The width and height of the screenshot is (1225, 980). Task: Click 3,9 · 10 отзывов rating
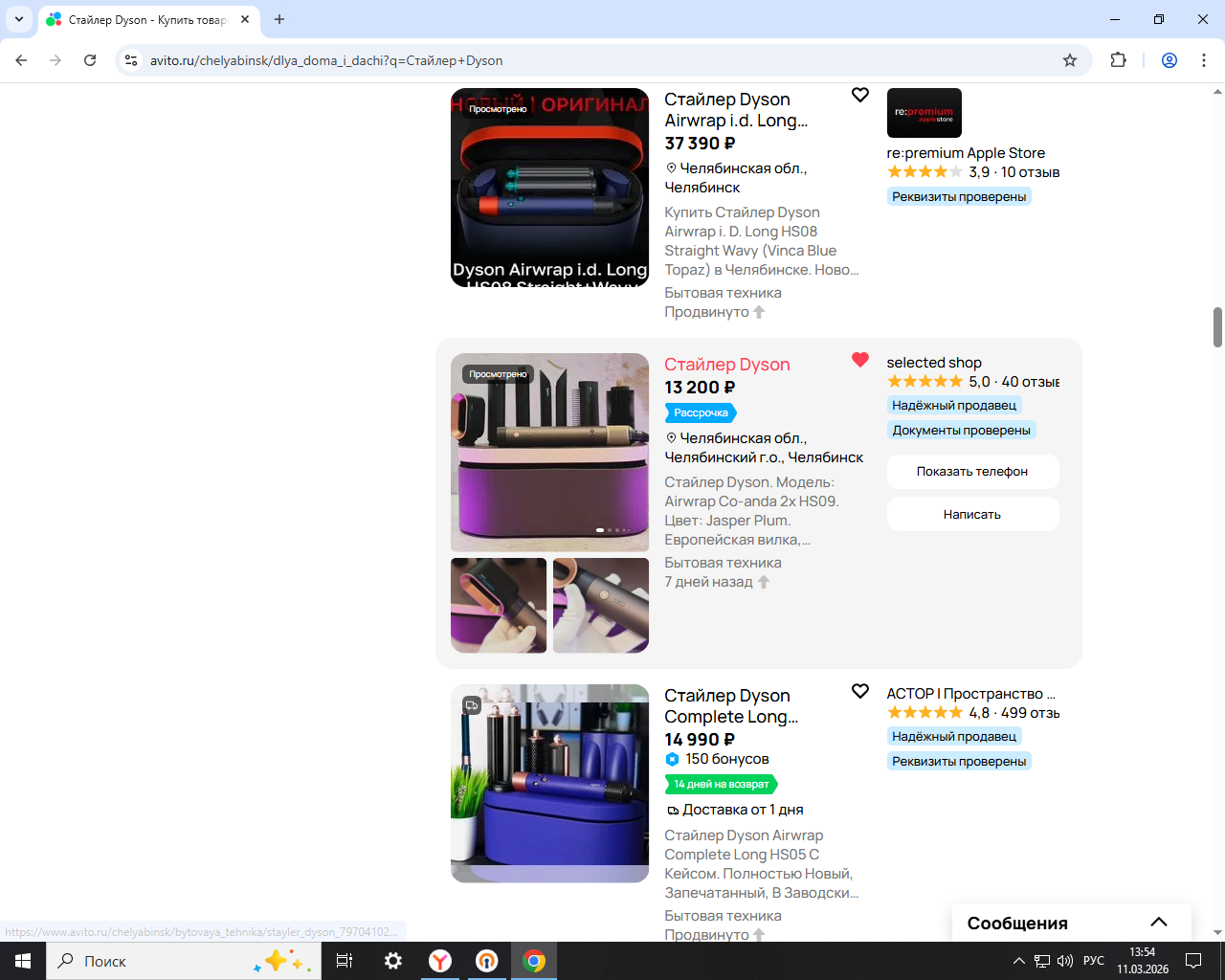[x=973, y=172]
